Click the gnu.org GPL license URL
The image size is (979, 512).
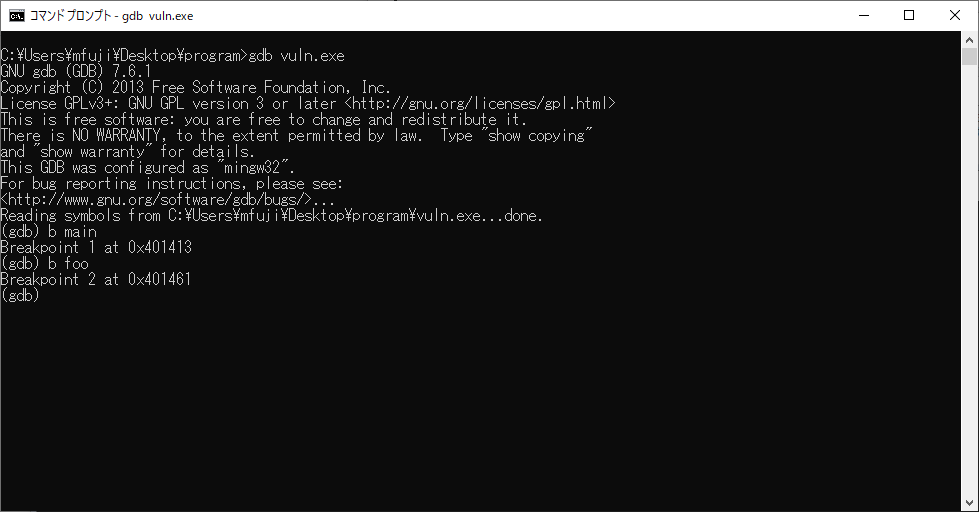click(484, 104)
